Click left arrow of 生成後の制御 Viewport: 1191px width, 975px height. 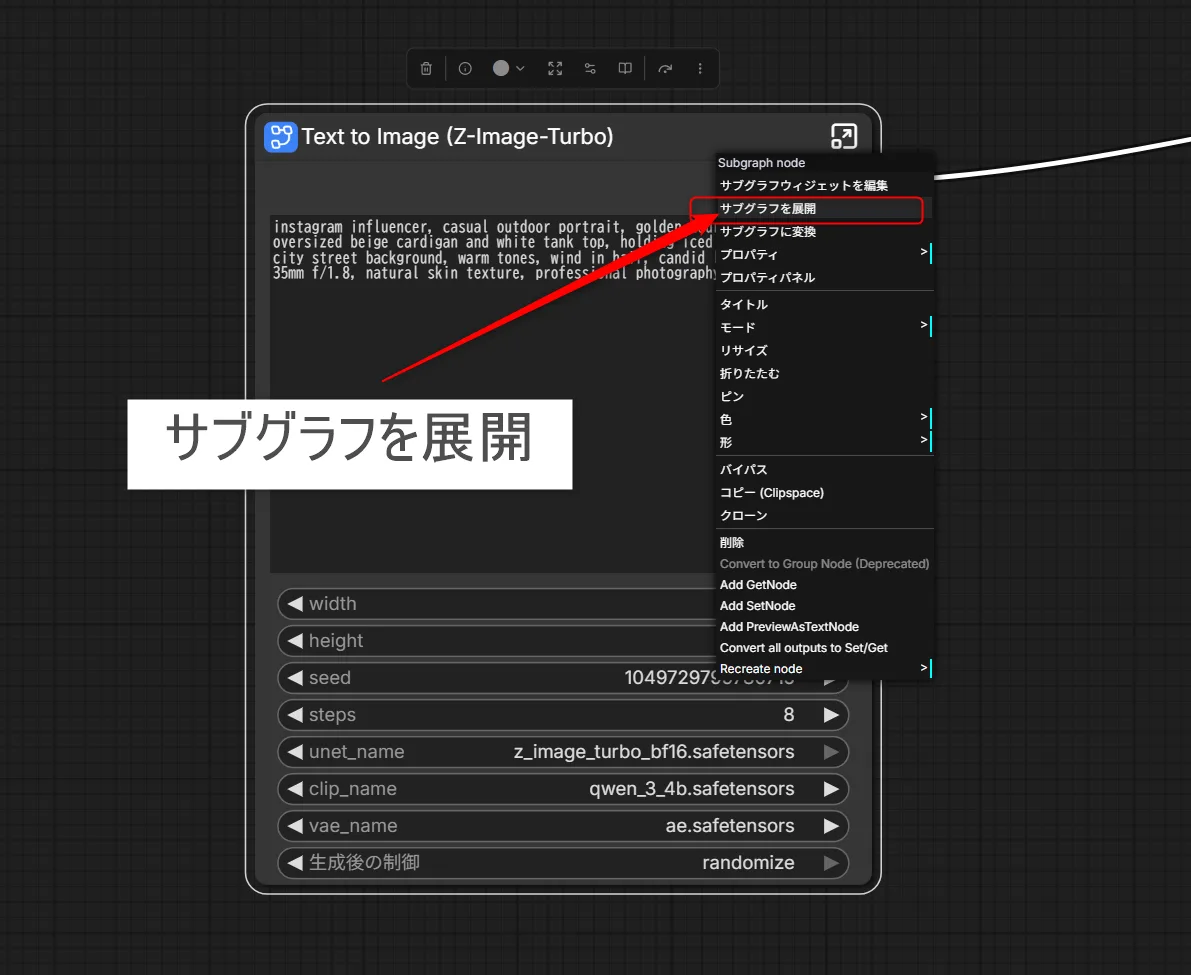295,863
